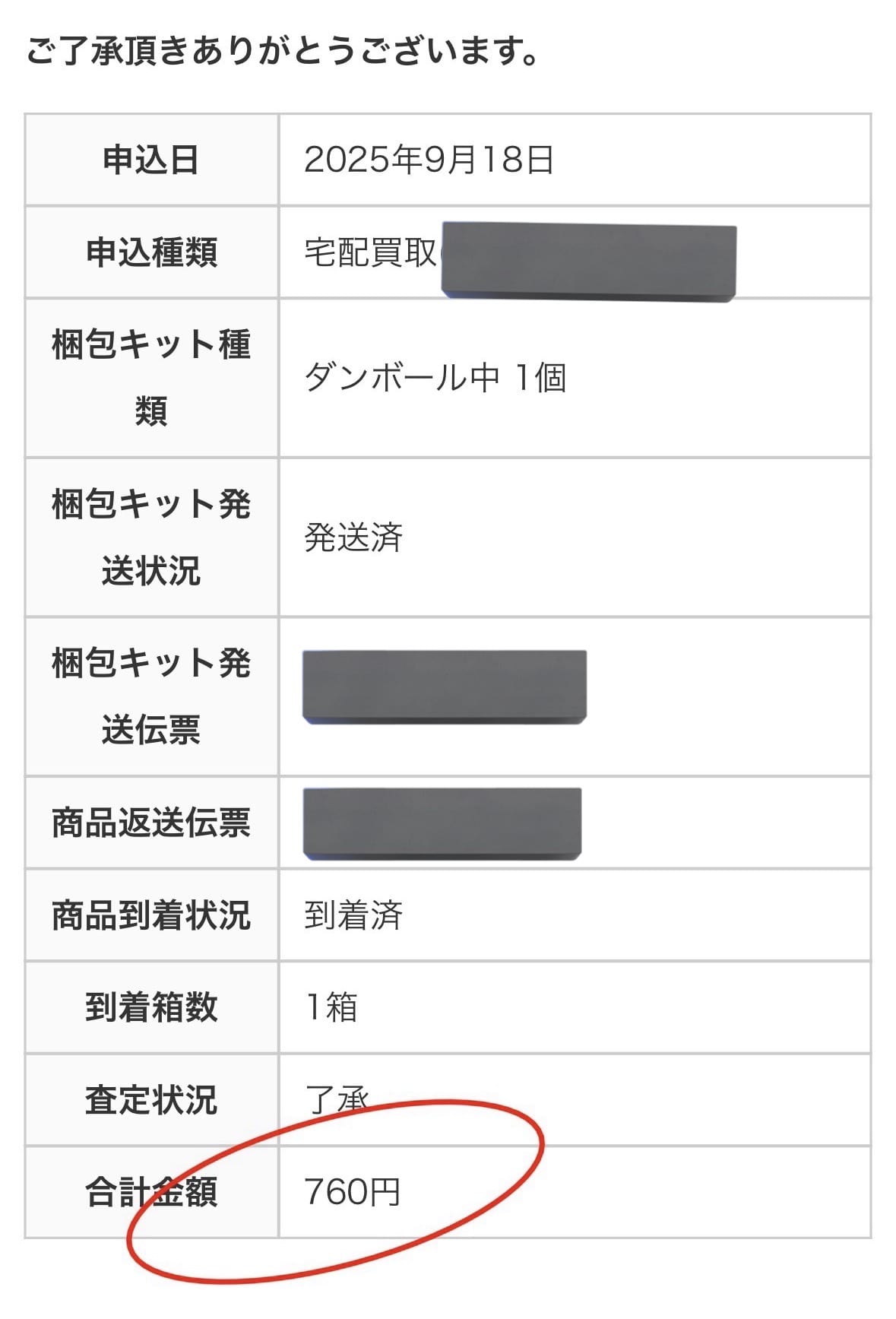
Task: Click the gray redacted block beside 宅配買取
Action: click(589, 262)
